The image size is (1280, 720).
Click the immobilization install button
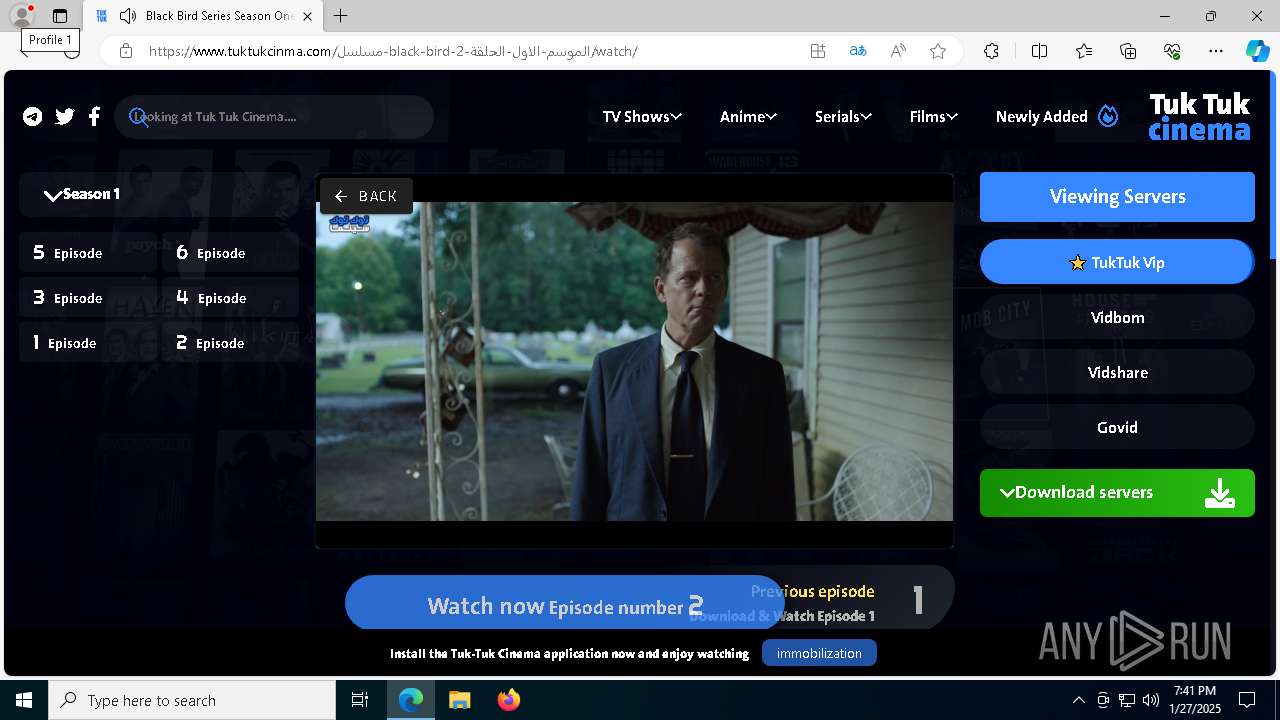[x=819, y=653]
